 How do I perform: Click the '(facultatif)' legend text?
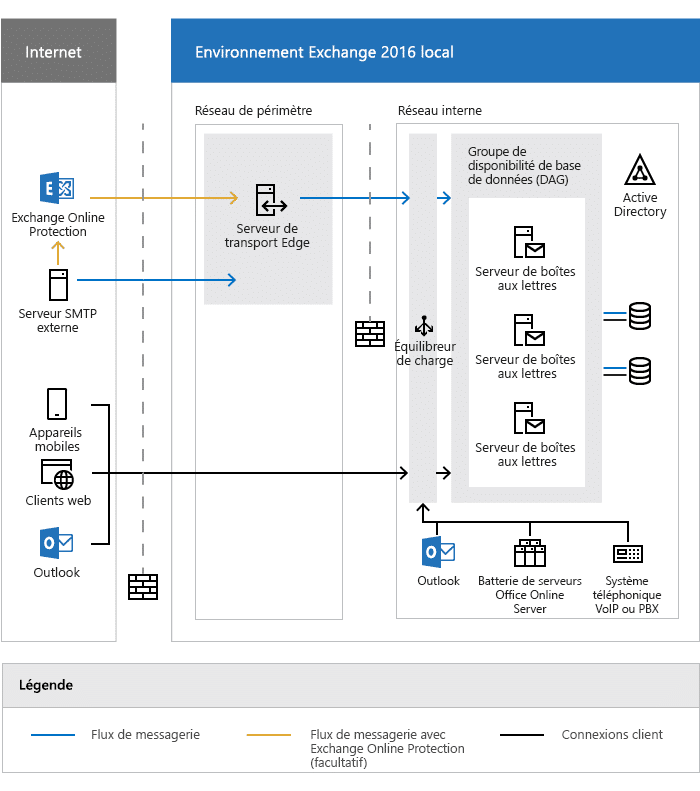pyautogui.click(x=338, y=762)
